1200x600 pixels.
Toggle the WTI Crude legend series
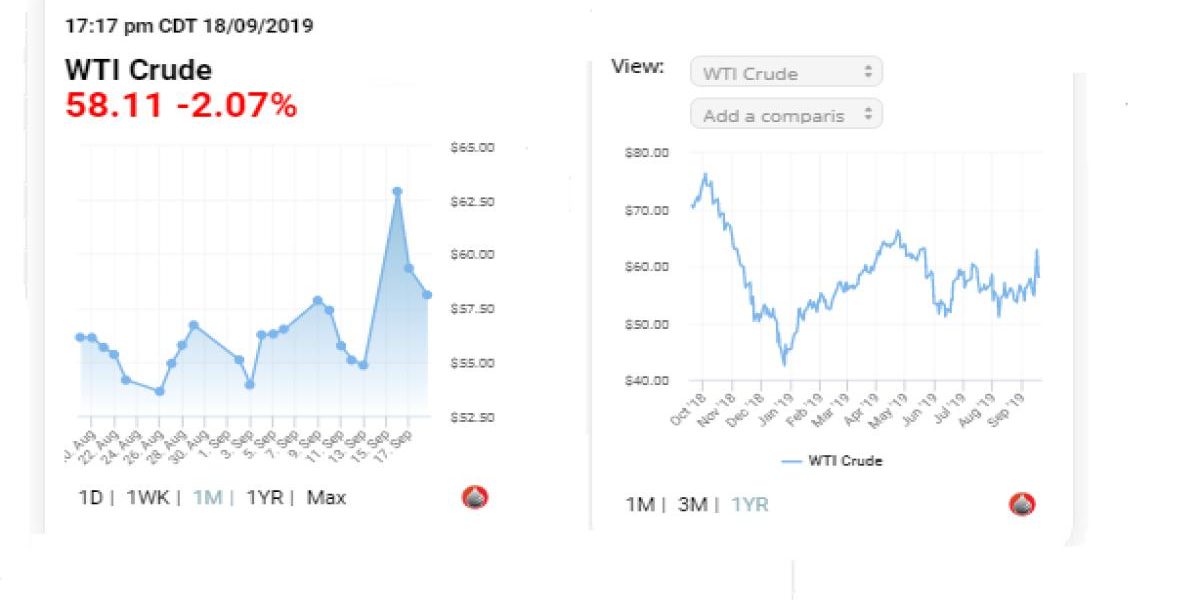point(832,461)
